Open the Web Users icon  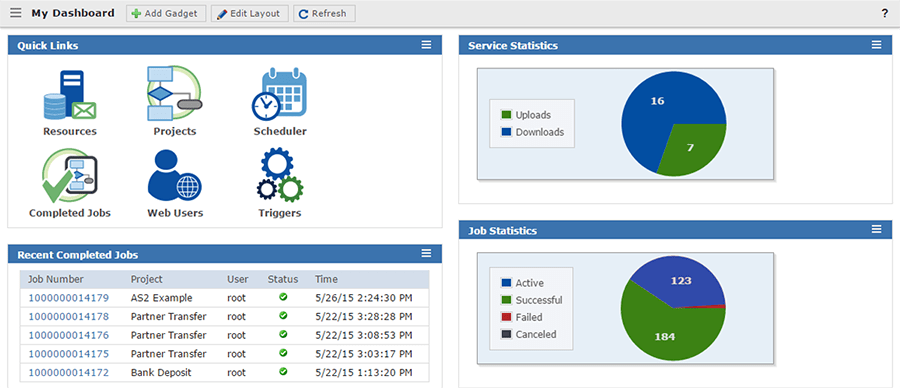click(x=174, y=175)
